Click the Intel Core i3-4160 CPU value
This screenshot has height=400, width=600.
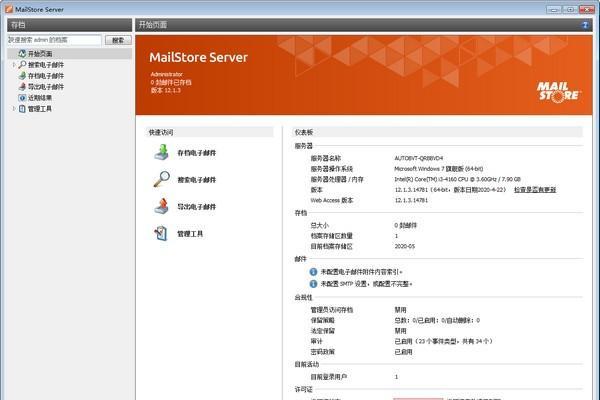click(x=457, y=179)
